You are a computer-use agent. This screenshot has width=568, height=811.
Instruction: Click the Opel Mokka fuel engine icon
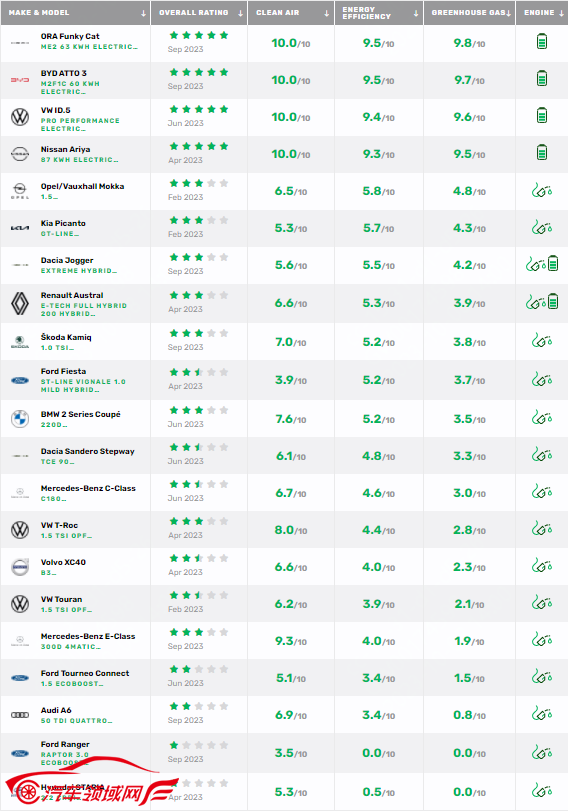click(x=542, y=190)
